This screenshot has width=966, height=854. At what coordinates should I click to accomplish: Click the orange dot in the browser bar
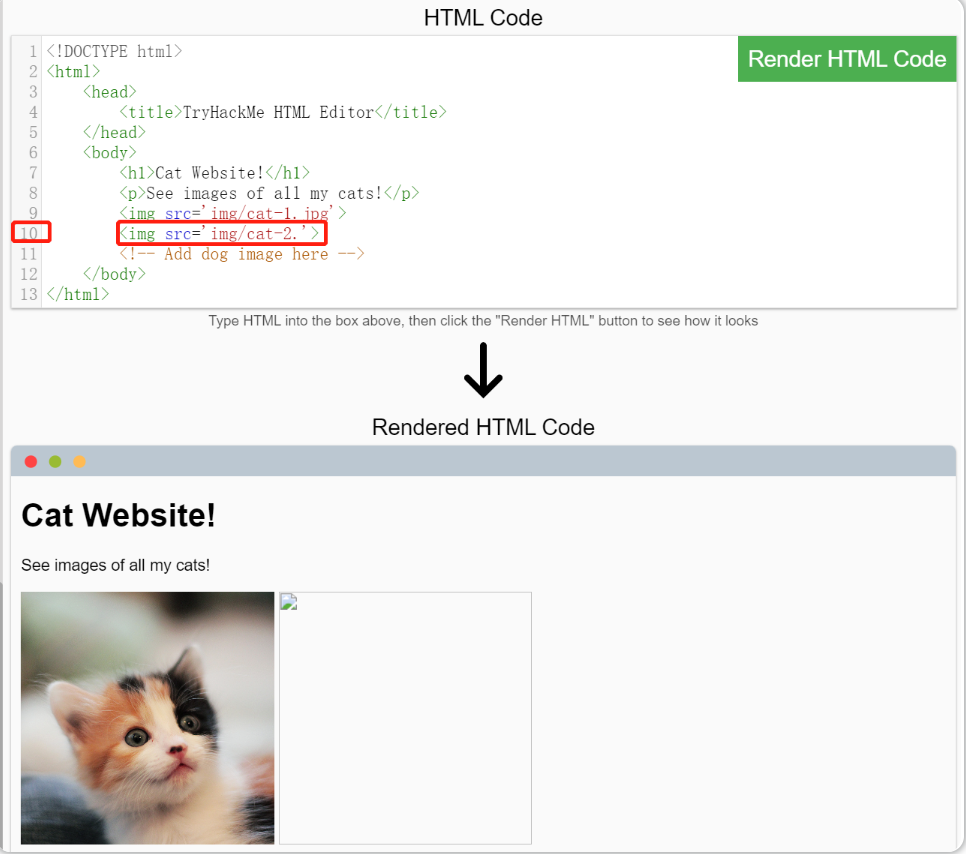(x=79, y=462)
